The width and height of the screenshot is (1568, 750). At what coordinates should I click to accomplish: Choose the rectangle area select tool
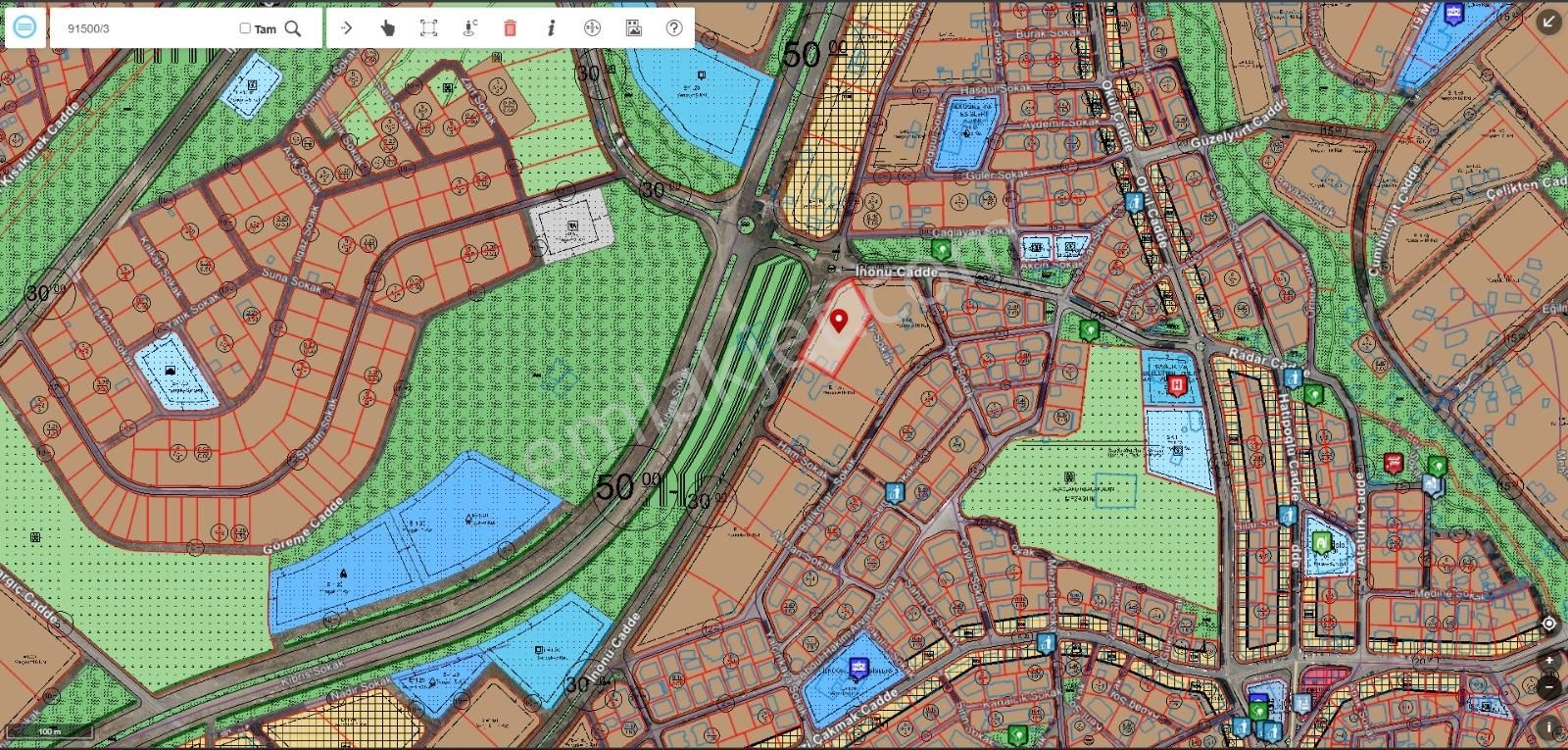428,28
